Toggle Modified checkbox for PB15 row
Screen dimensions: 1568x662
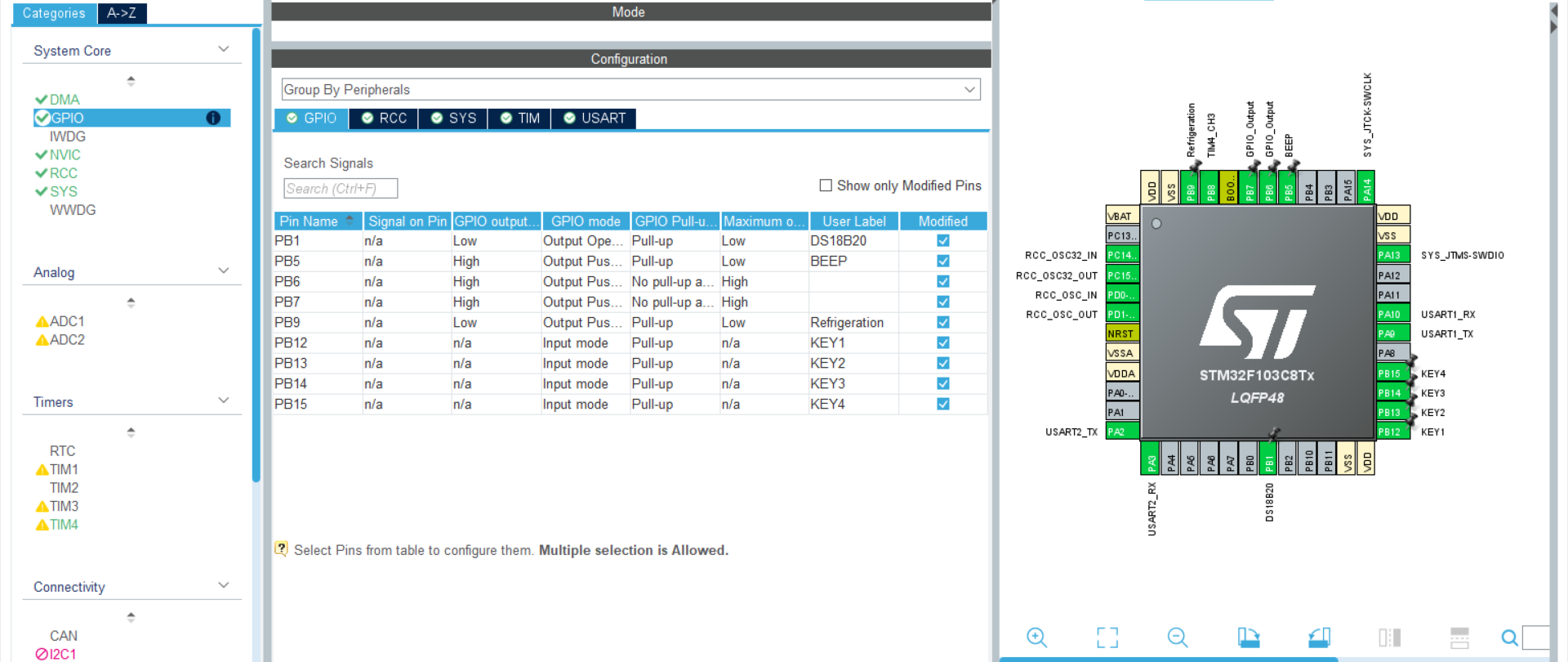tap(942, 405)
